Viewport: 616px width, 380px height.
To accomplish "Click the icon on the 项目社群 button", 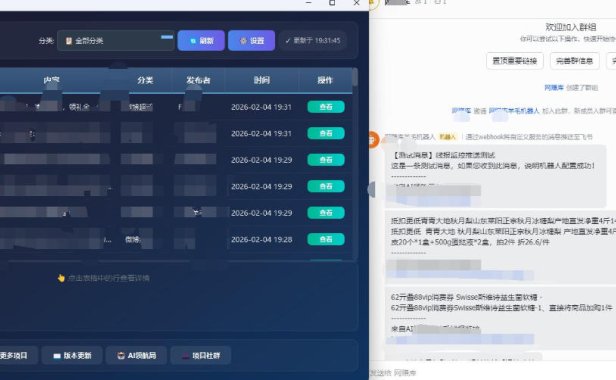I will point(185,356).
